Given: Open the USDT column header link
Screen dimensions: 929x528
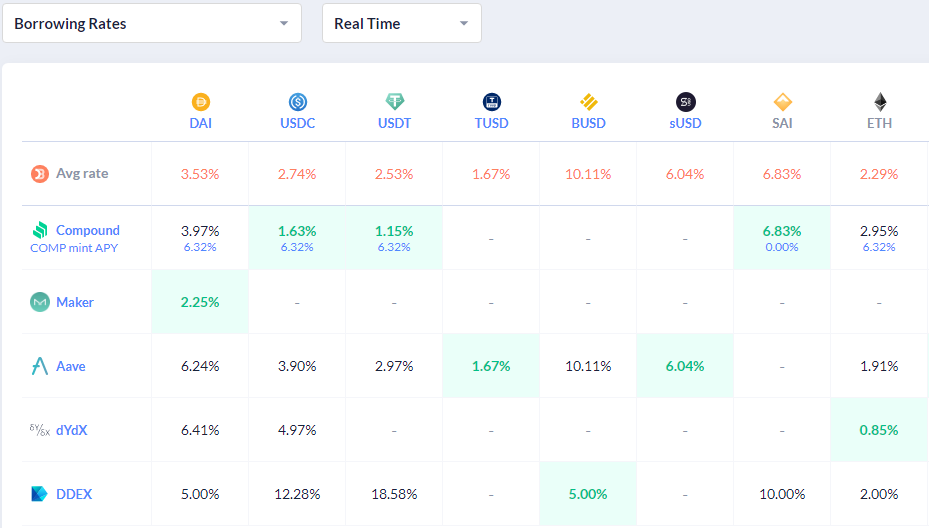Looking at the screenshot, I should click(x=395, y=123).
